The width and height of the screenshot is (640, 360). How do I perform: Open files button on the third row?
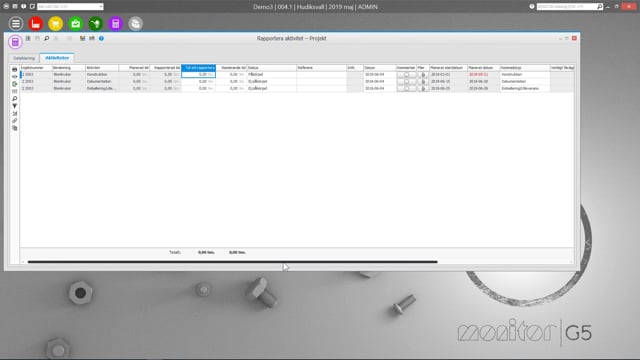point(423,89)
